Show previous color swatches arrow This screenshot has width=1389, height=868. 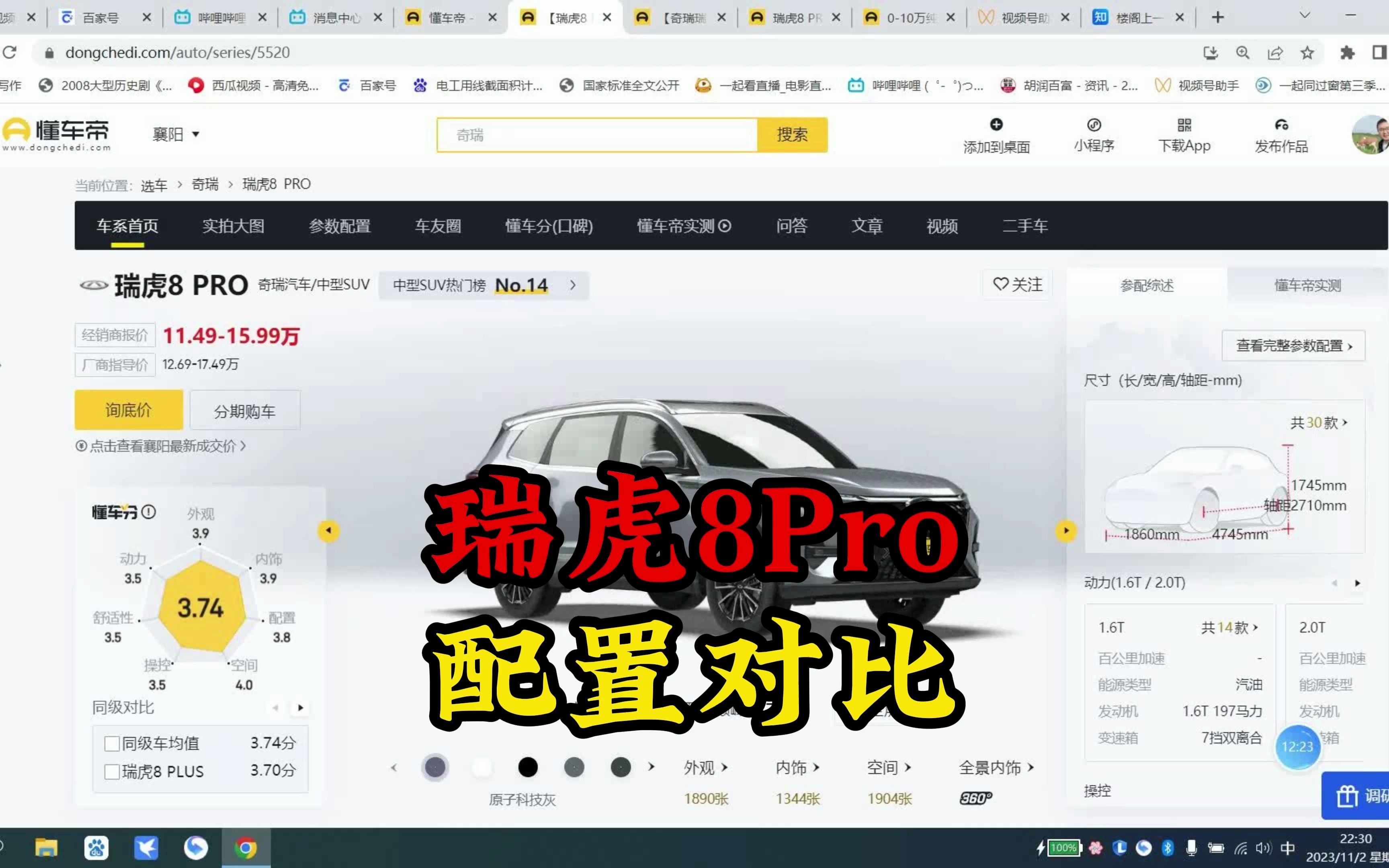coord(394,768)
